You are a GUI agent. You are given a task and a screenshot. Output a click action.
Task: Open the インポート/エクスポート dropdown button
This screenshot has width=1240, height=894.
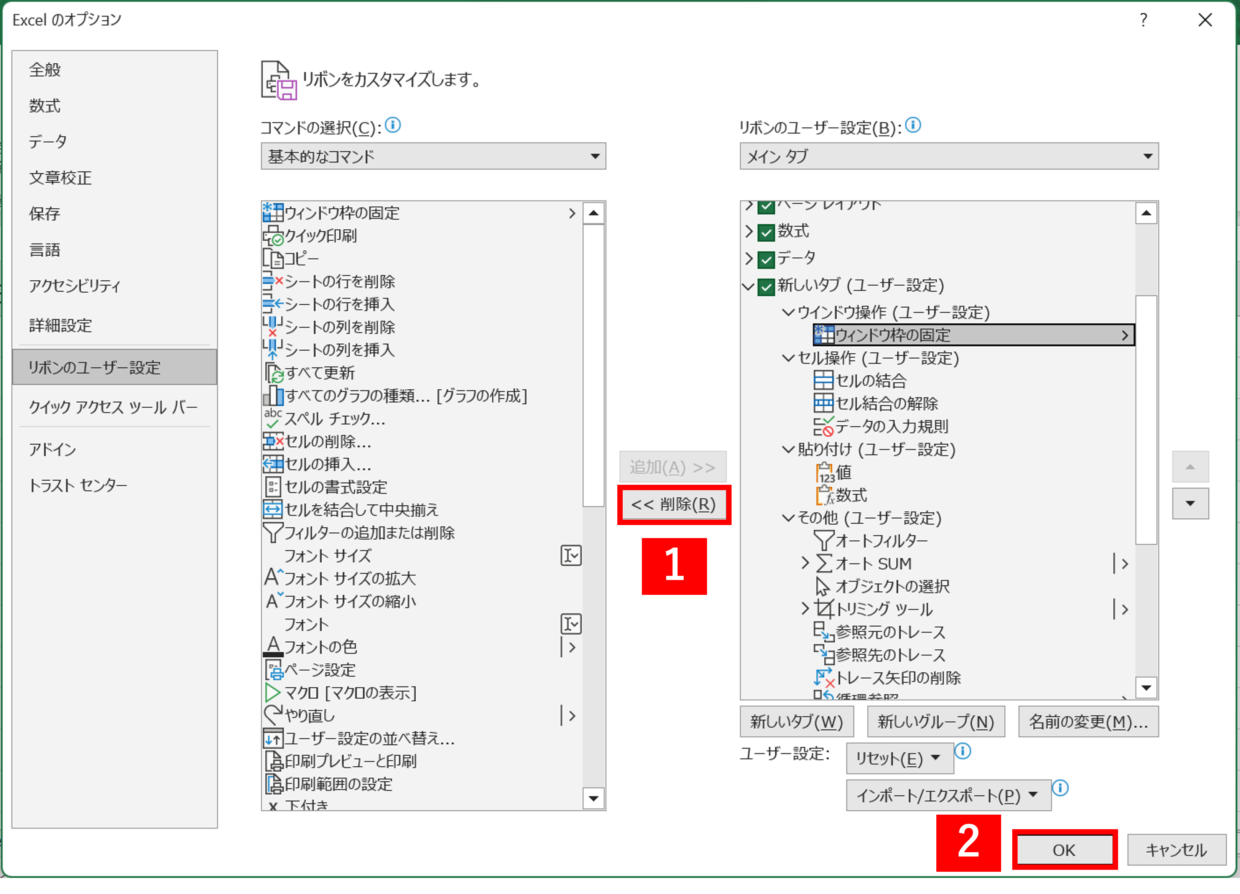947,795
